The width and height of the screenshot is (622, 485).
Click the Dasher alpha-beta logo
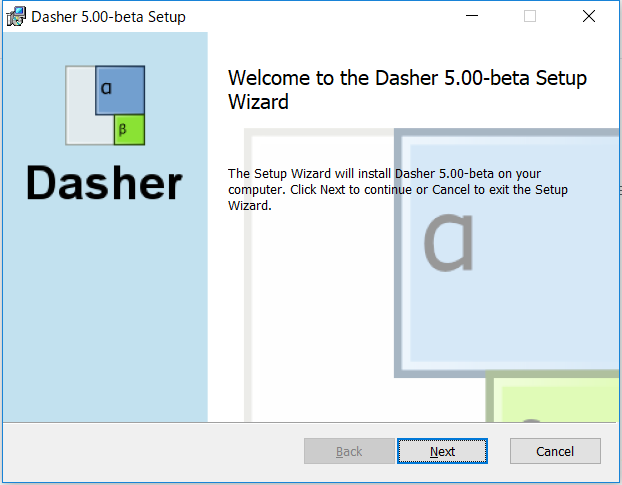click(x=105, y=105)
